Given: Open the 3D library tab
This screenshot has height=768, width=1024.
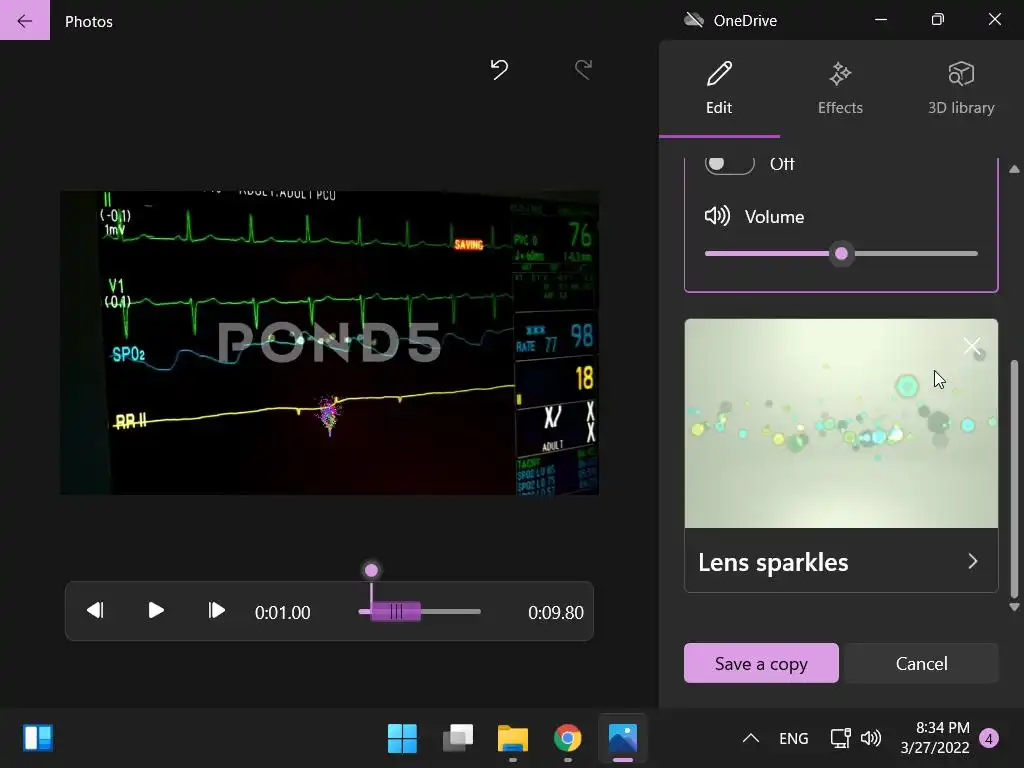Looking at the screenshot, I should pyautogui.click(x=961, y=89).
